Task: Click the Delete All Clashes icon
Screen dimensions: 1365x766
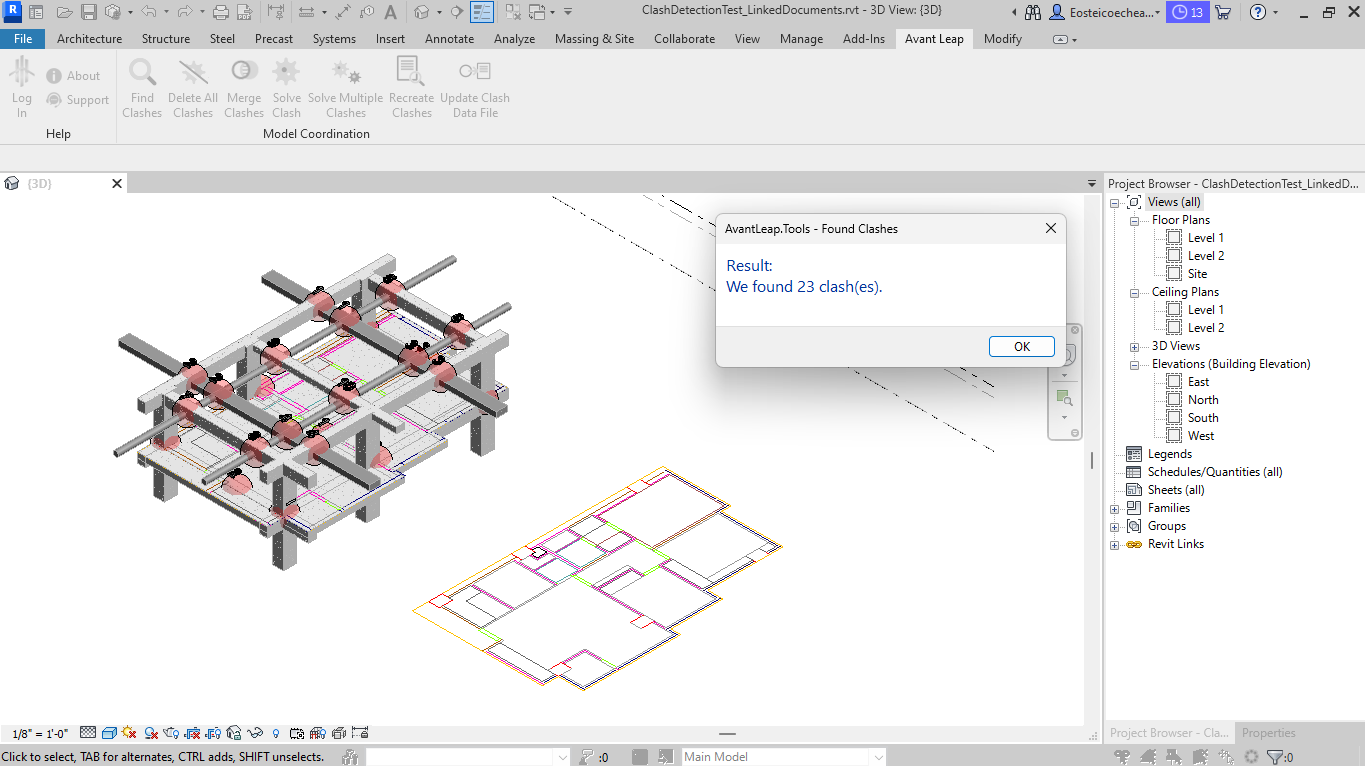Action: point(192,73)
